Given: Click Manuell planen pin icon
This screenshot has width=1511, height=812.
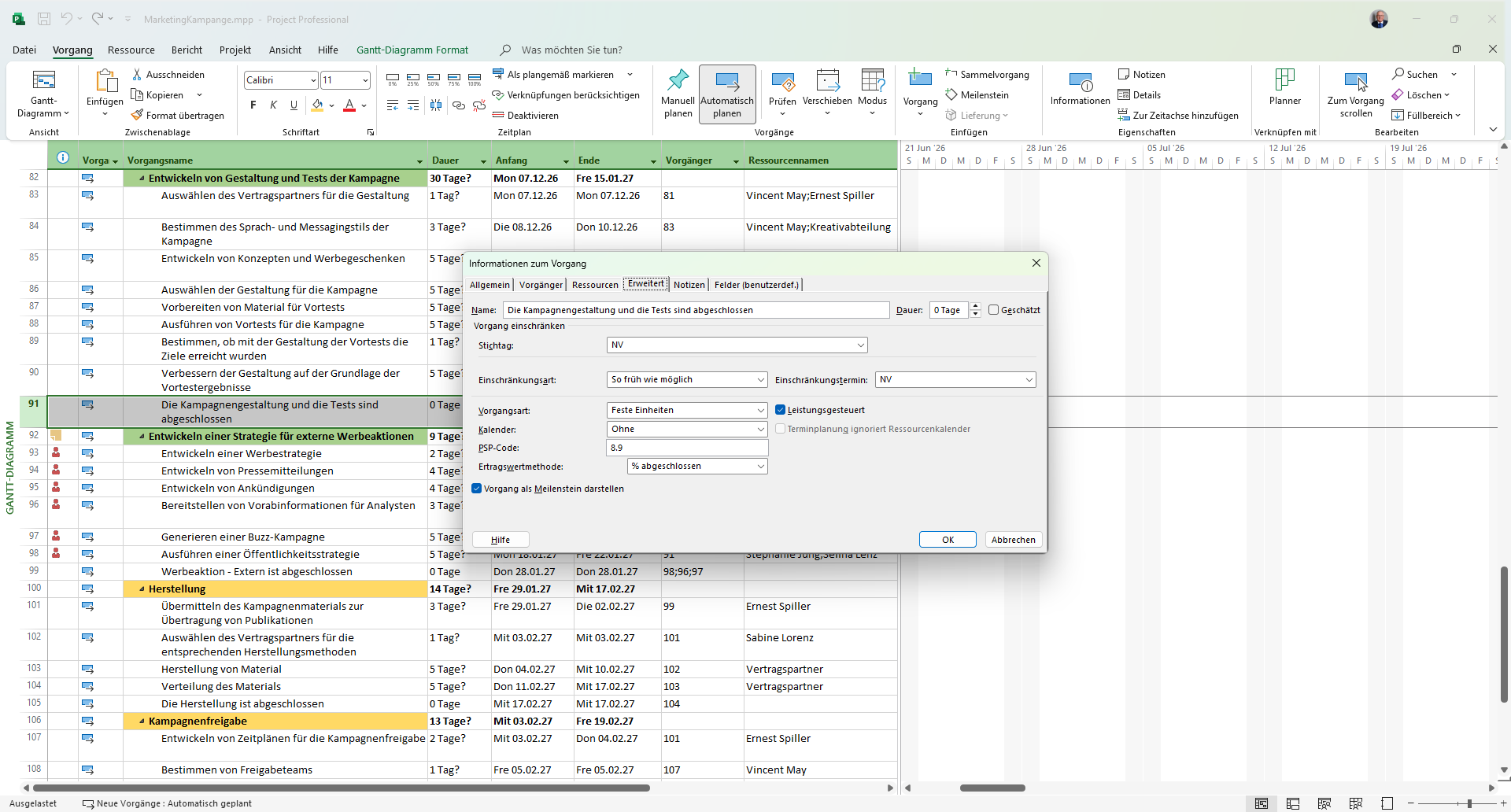Looking at the screenshot, I should pos(678,80).
